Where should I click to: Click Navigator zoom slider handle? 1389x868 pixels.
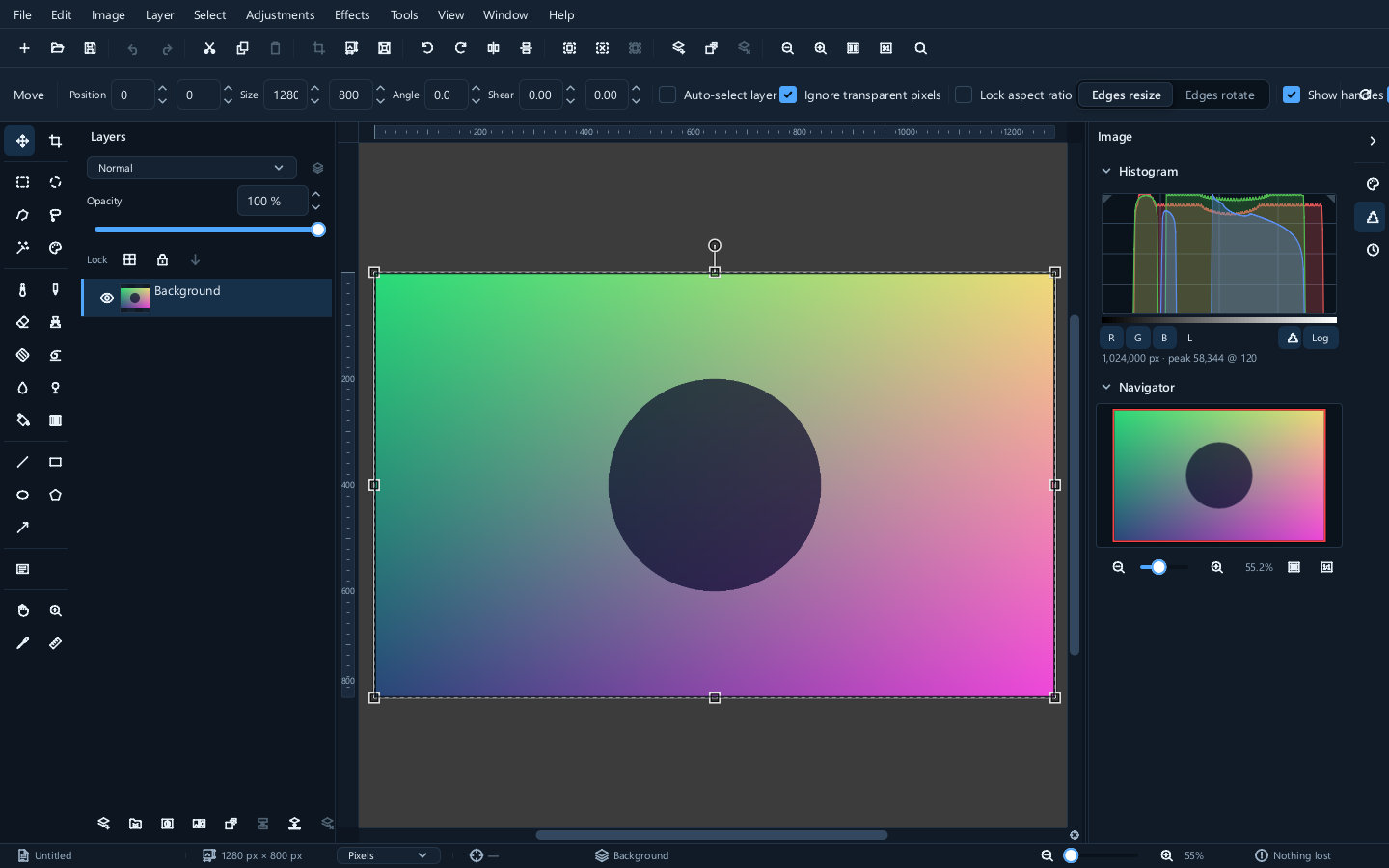(1158, 567)
